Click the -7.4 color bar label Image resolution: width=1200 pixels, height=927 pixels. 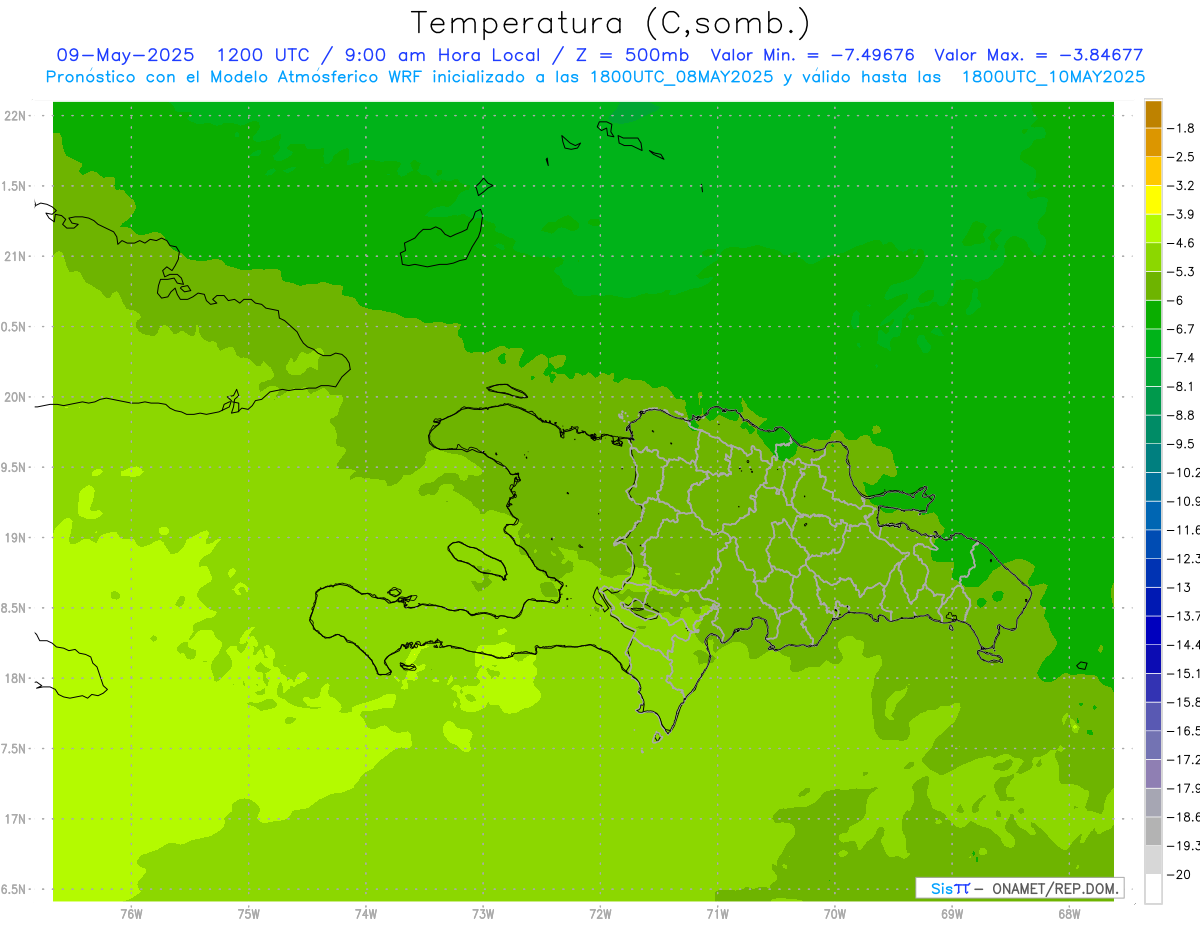coord(1181,358)
